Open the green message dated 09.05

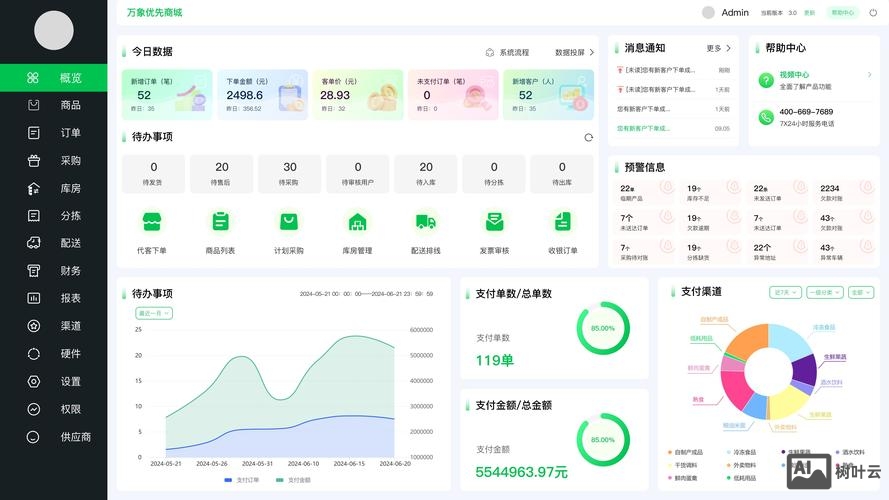673,129
